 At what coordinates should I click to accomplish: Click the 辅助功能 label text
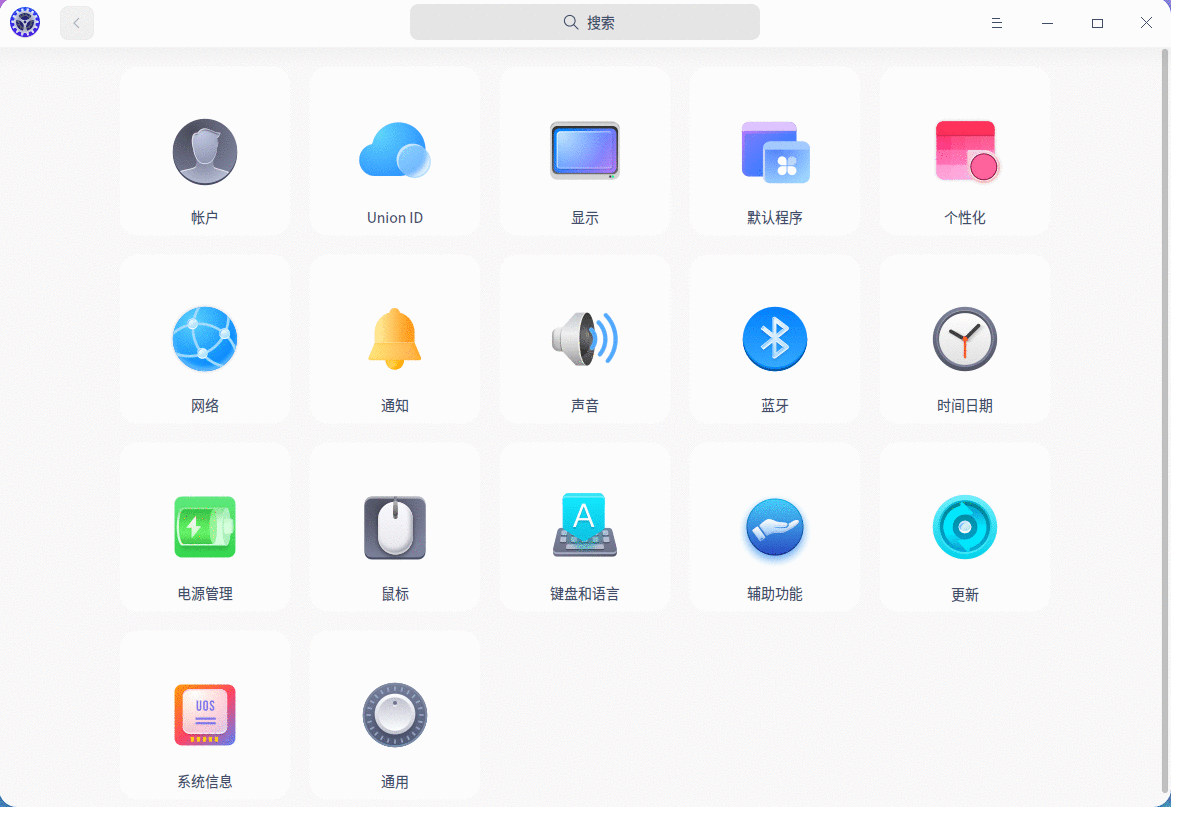pyautogui.click(x=775, y=594)
